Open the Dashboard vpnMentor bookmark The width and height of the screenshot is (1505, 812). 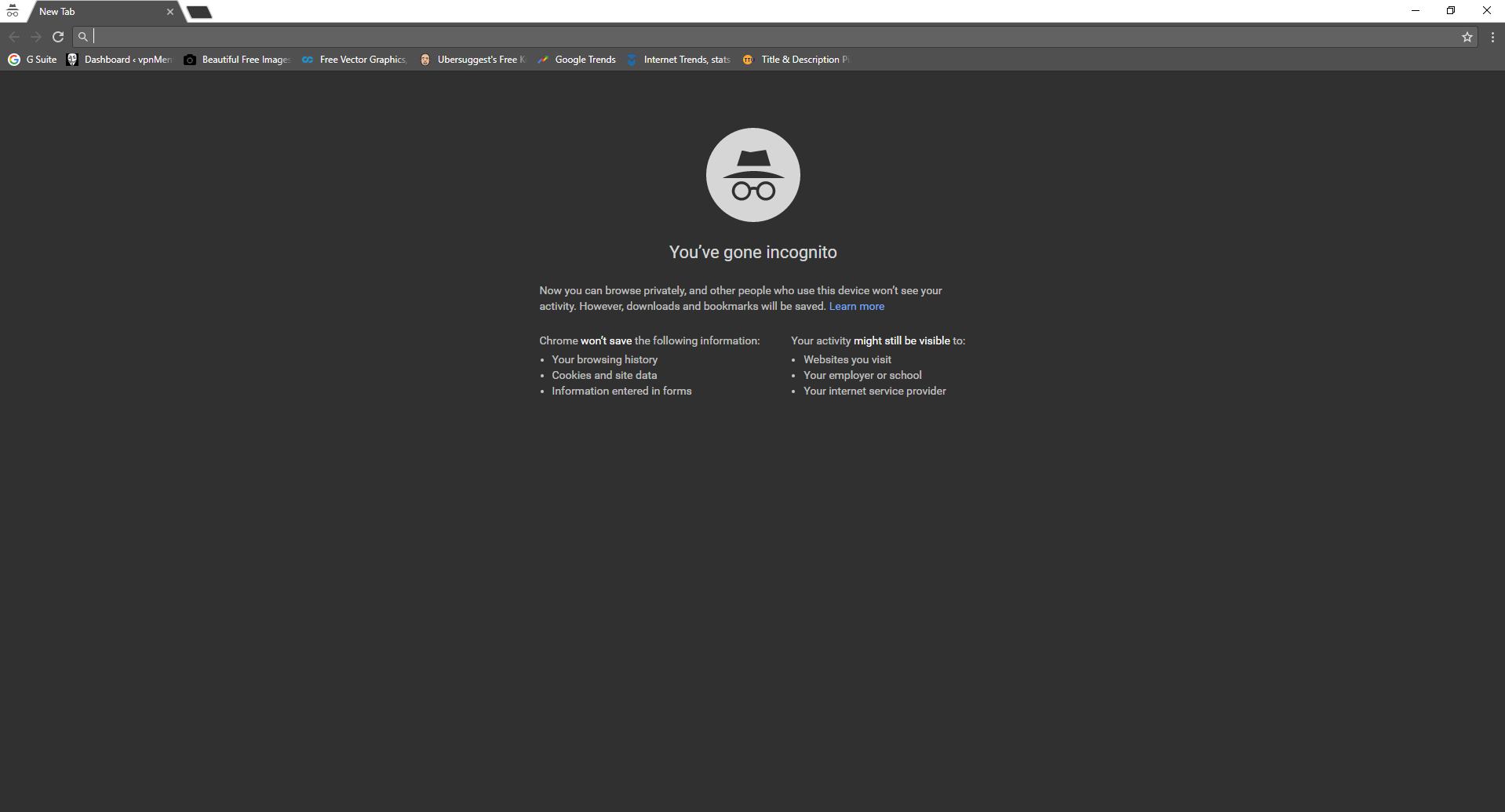120,60
